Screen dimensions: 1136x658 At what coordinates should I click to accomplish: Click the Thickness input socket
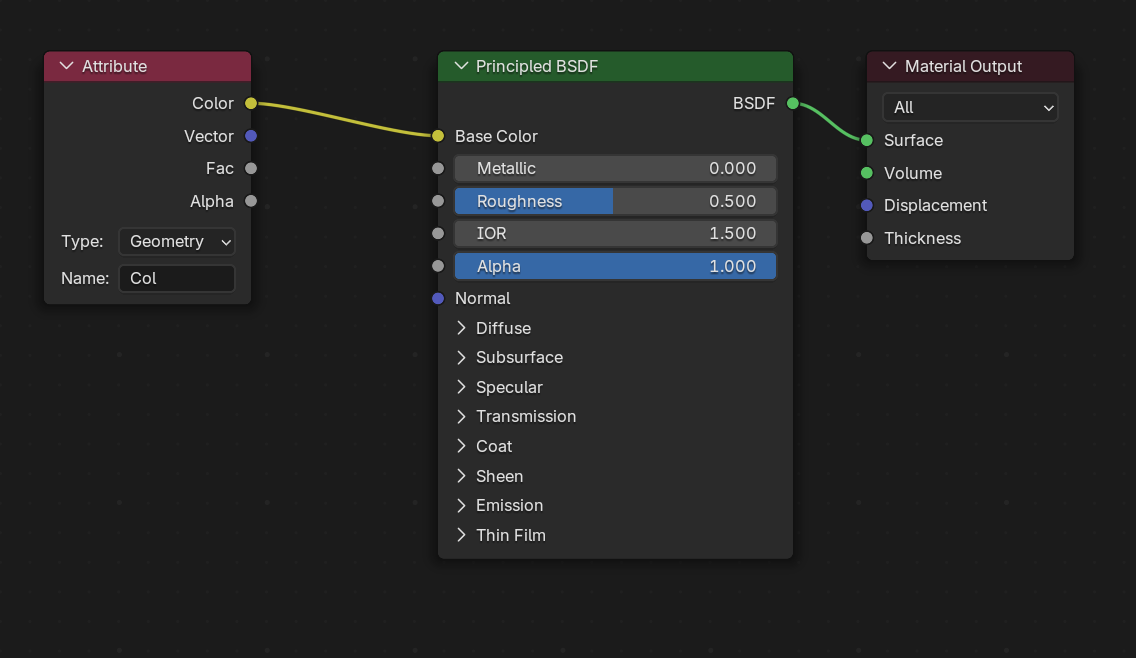(x=866, y=238)
